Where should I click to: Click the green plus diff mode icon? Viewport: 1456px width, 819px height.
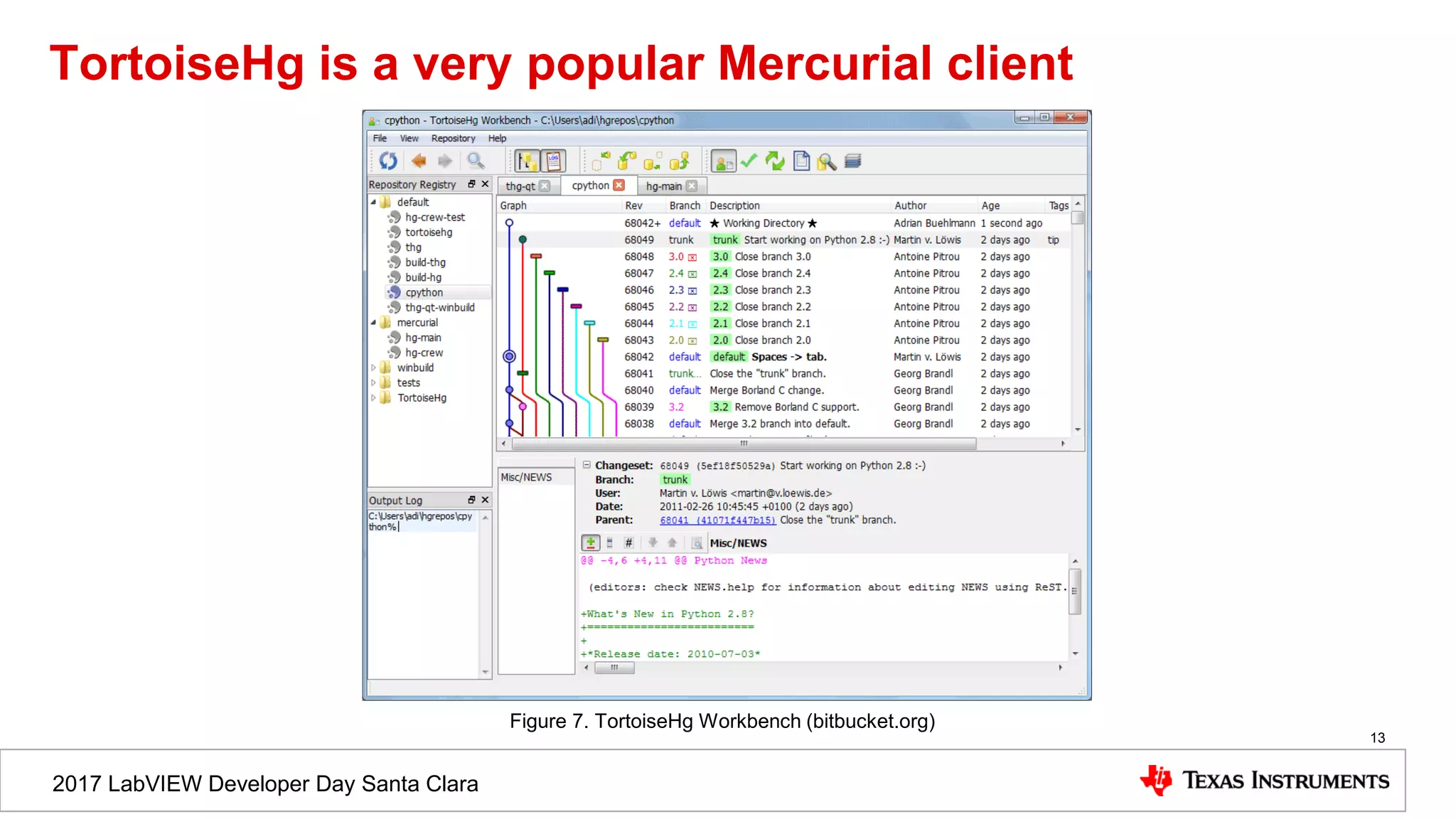(x=590, y=542)
